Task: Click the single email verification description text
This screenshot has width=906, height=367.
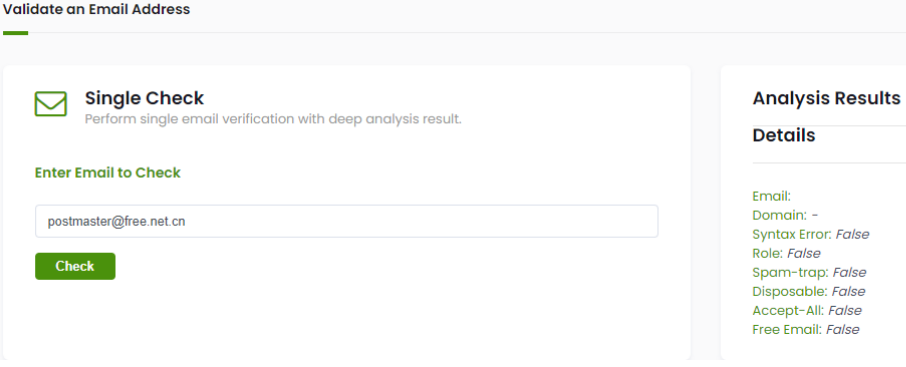Action: (273, 120)
